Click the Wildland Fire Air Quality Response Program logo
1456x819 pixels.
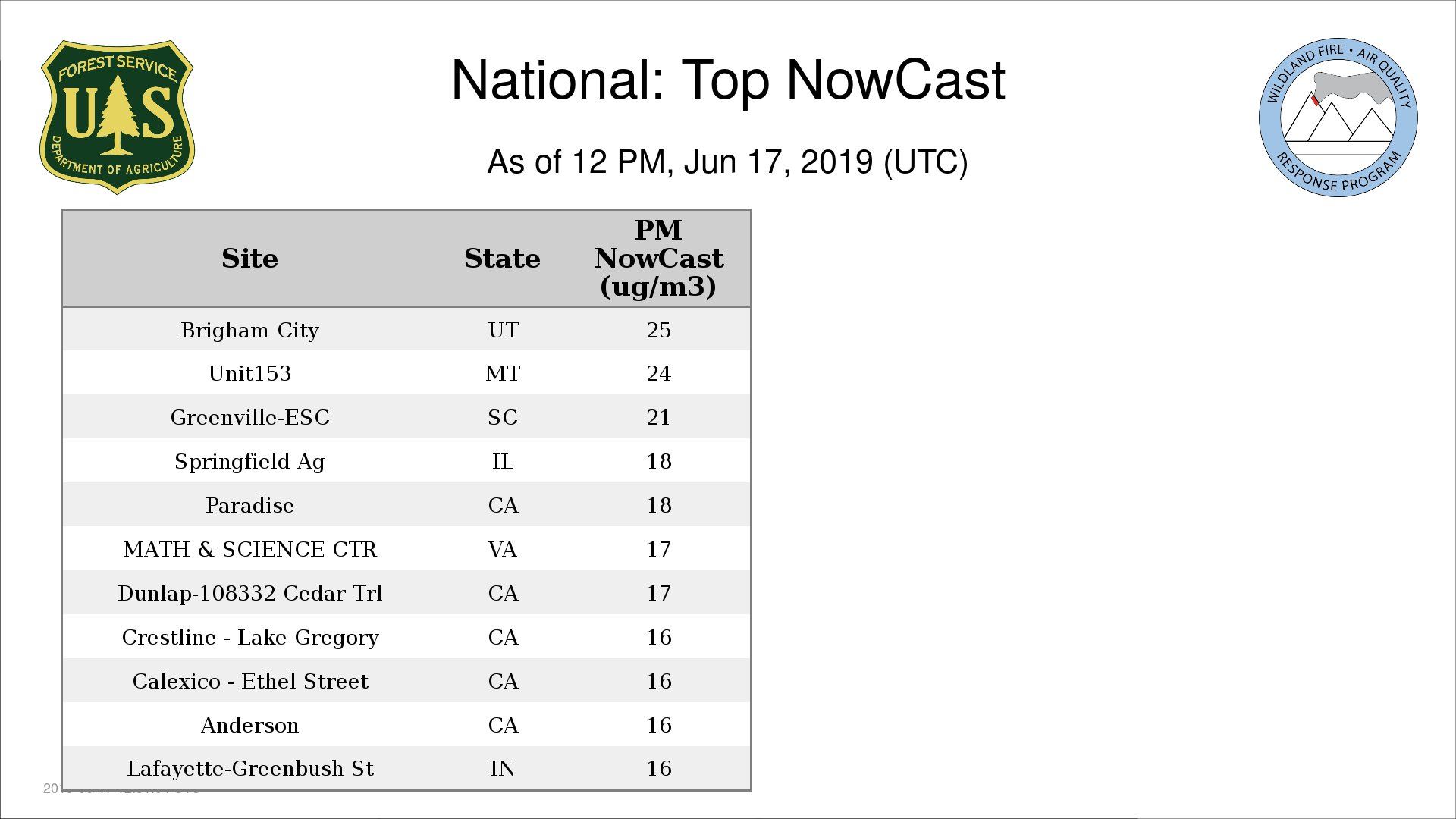[1338, 118]
